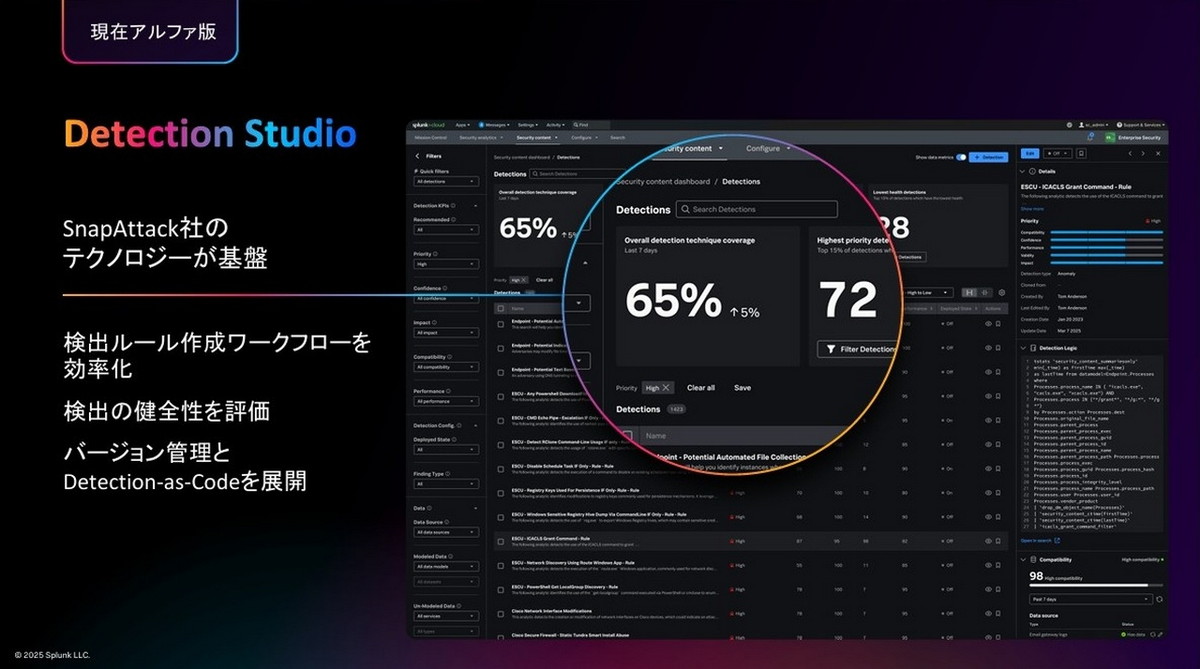Toggle Show data metrics switch
The width and height of the screenshot is (1200, 669).
pos(961,157)
